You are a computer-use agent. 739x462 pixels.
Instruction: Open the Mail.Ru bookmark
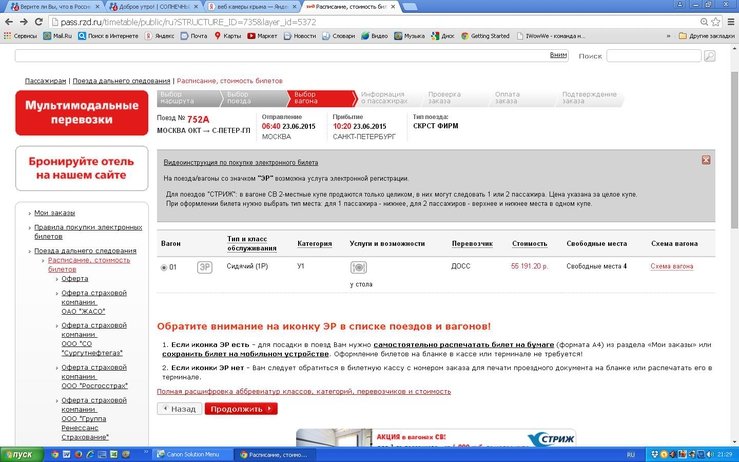pos(56,36)
